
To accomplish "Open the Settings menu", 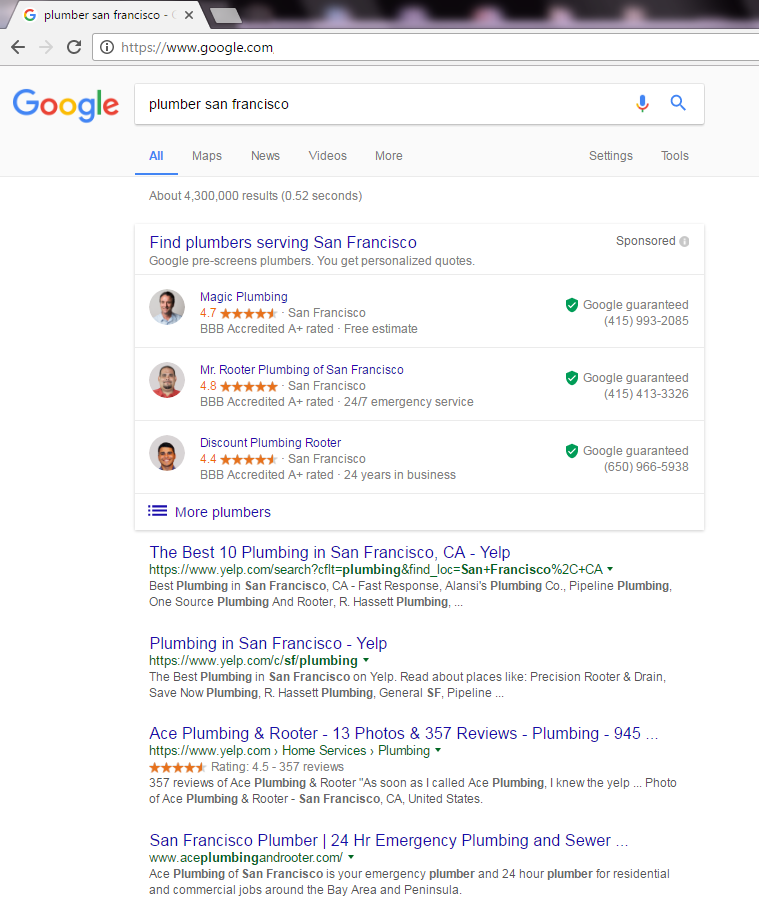I will tap(611, 156).
